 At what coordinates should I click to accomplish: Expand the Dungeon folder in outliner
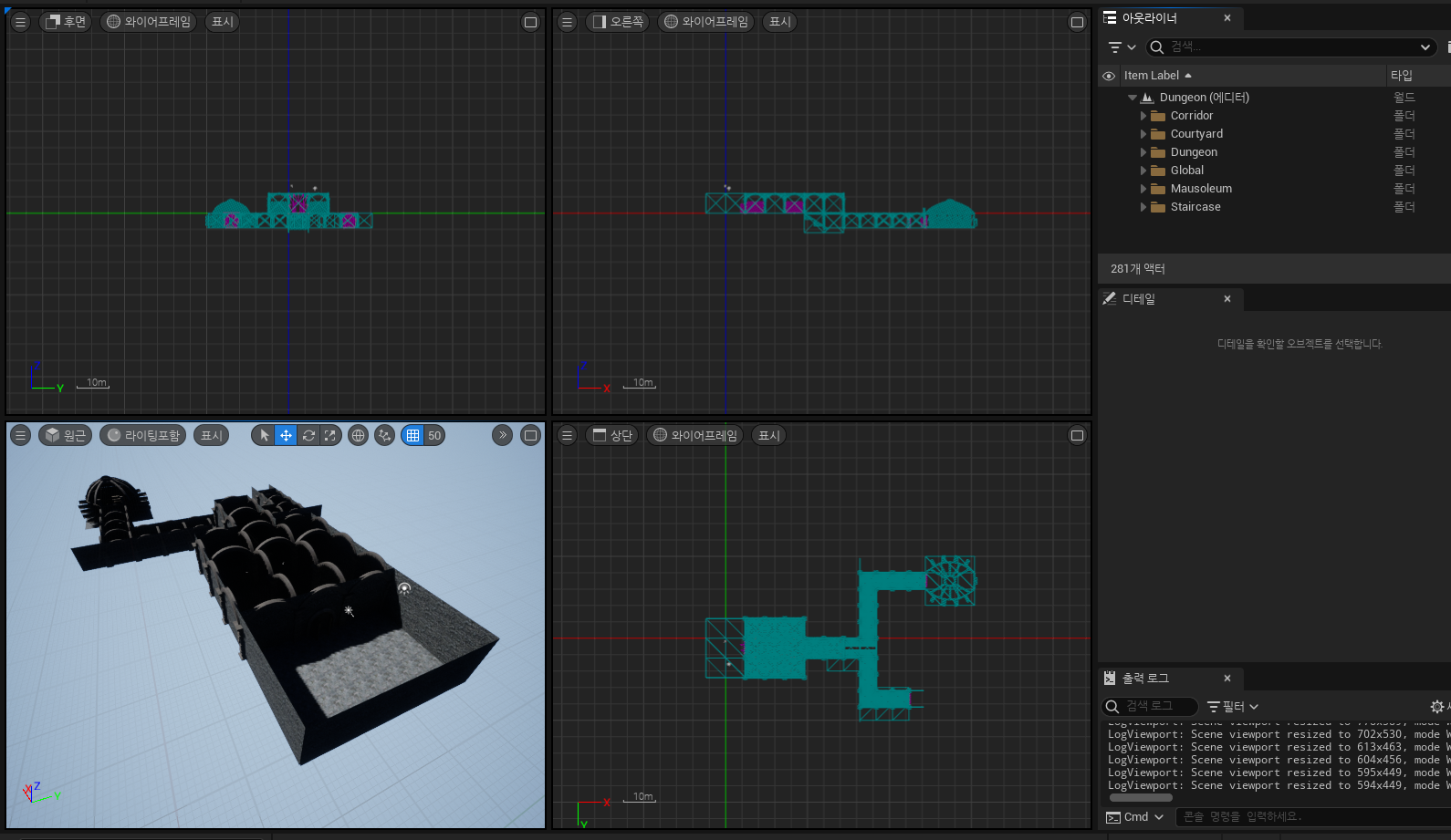(x=1143, y=152)
